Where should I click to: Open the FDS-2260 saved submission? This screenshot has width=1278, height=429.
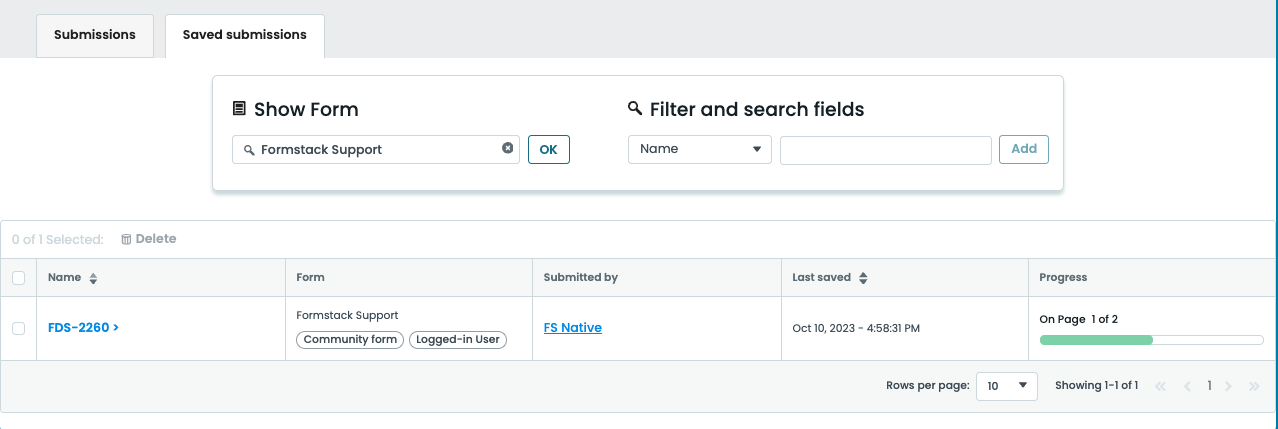pos(83,327)
